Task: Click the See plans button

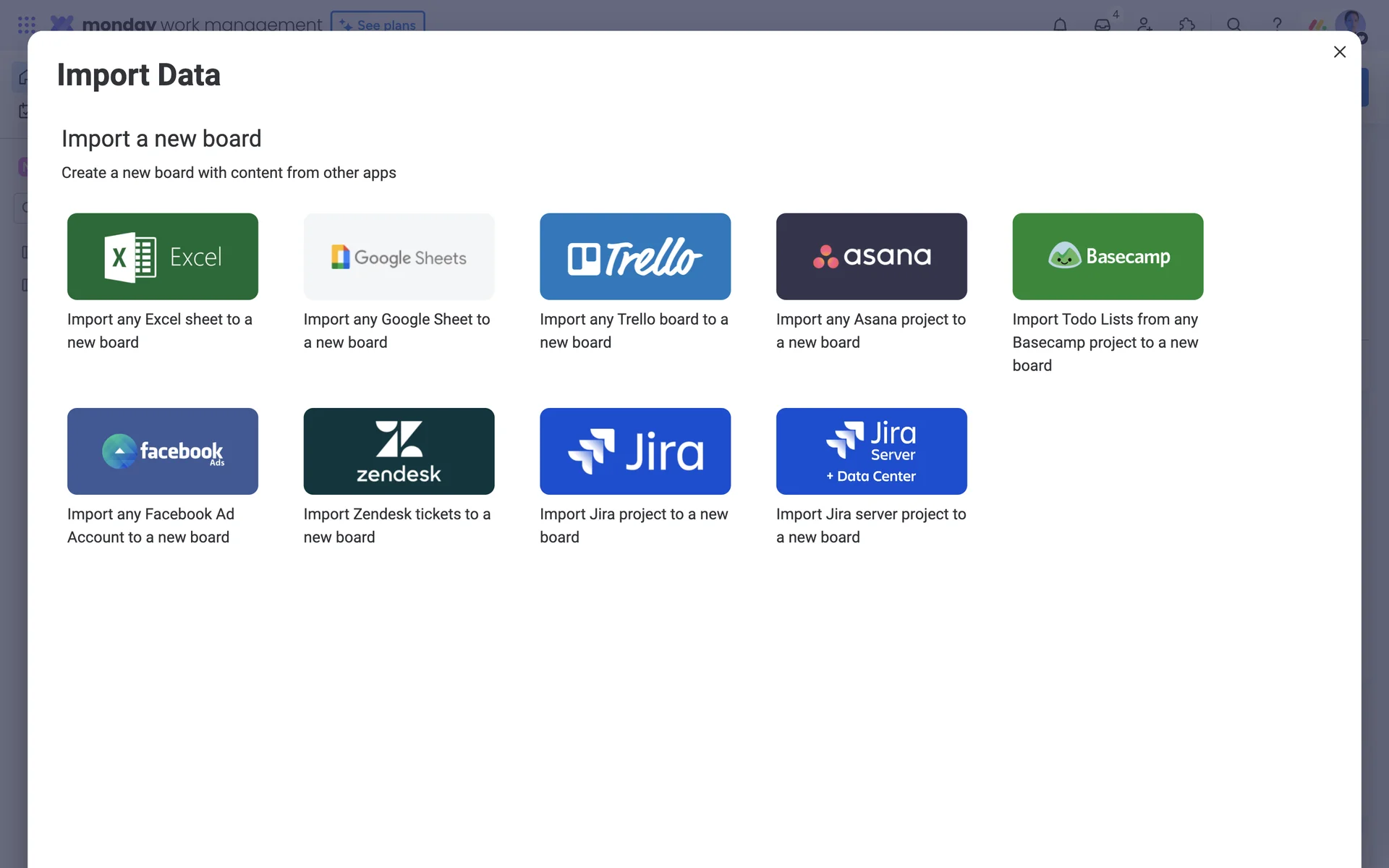Action: (378, 22)
